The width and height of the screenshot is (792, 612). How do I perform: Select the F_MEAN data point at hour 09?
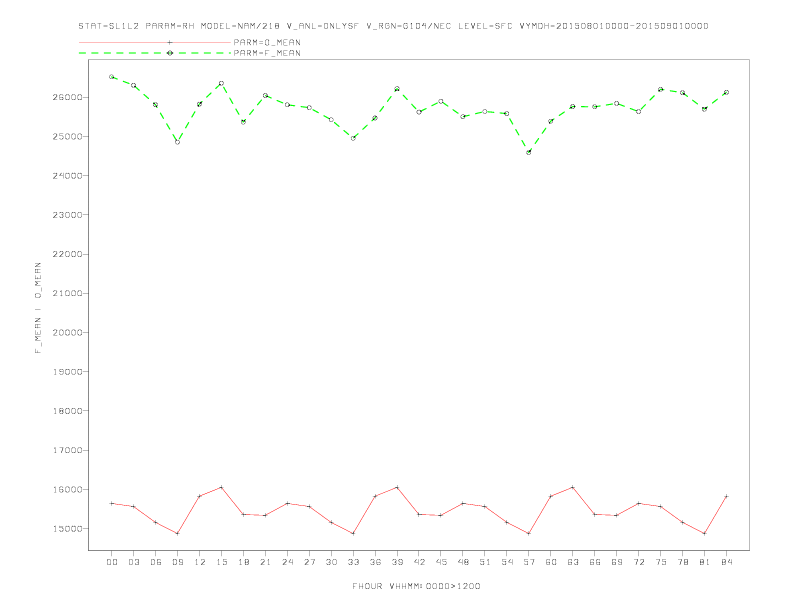[177, 142]
